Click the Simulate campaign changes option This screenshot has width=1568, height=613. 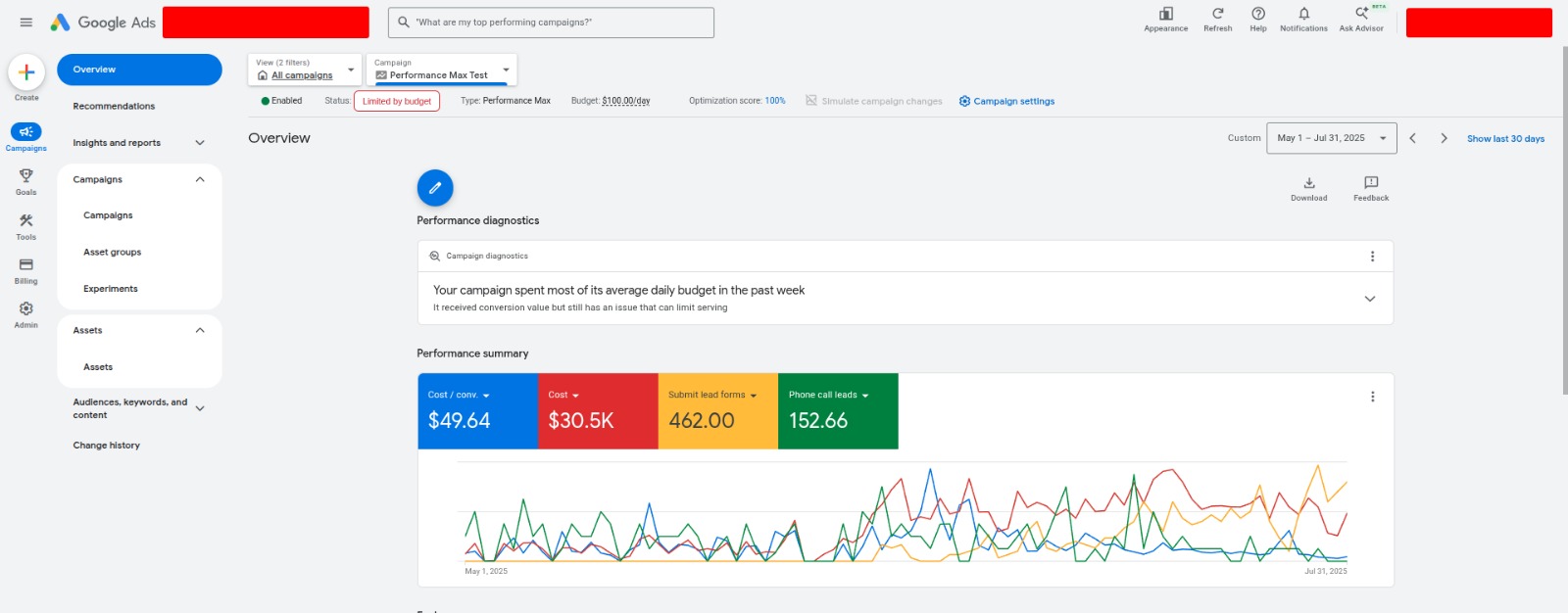click(874, 101)
